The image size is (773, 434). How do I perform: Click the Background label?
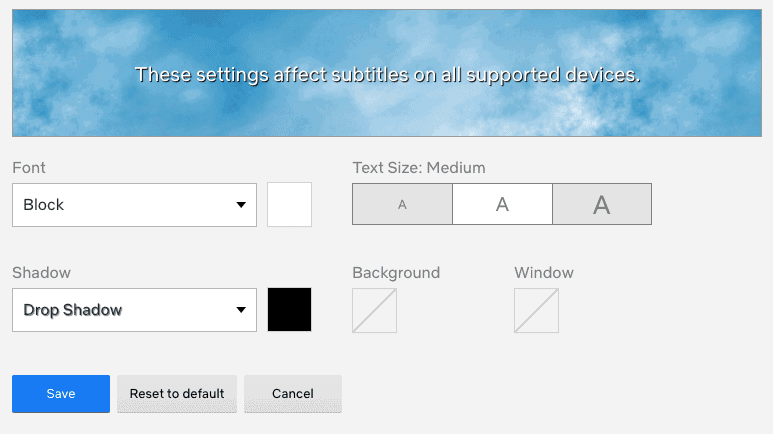click(x=396, y=273)
